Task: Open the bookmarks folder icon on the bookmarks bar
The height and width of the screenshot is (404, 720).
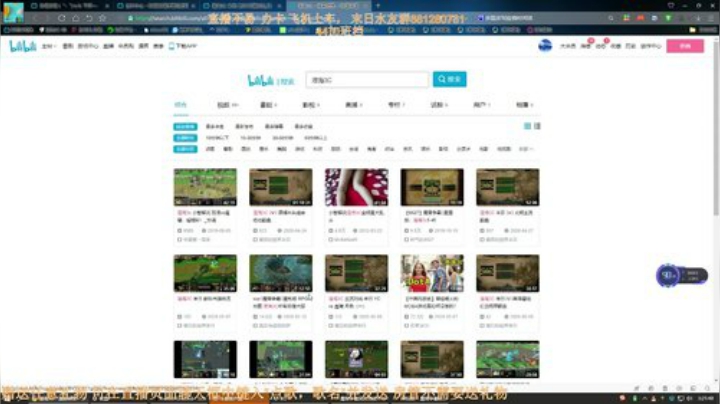Action: pyautogui.click(x=692, y=30)
